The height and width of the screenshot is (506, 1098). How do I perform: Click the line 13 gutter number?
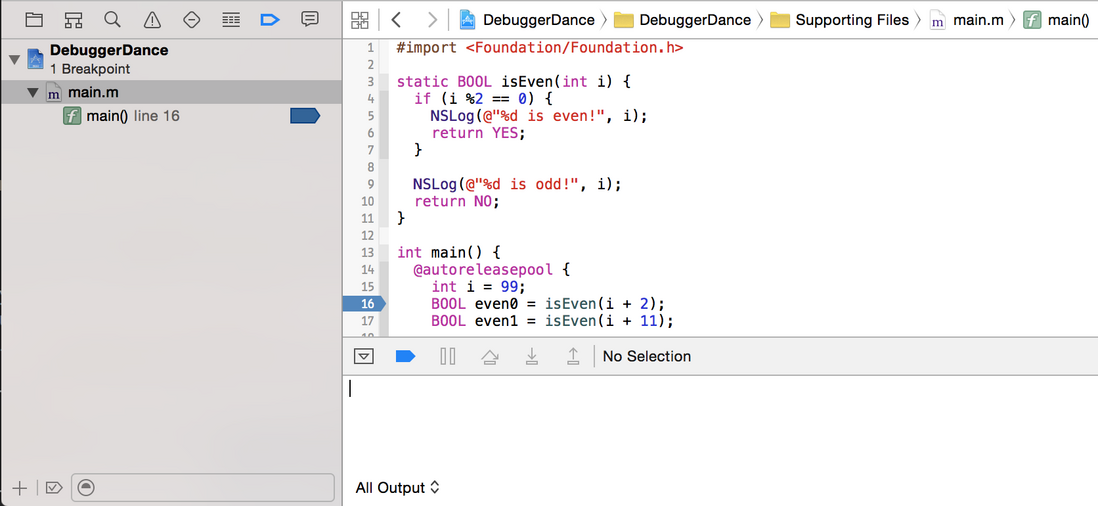pyautogui.click(x=368, y=253)
